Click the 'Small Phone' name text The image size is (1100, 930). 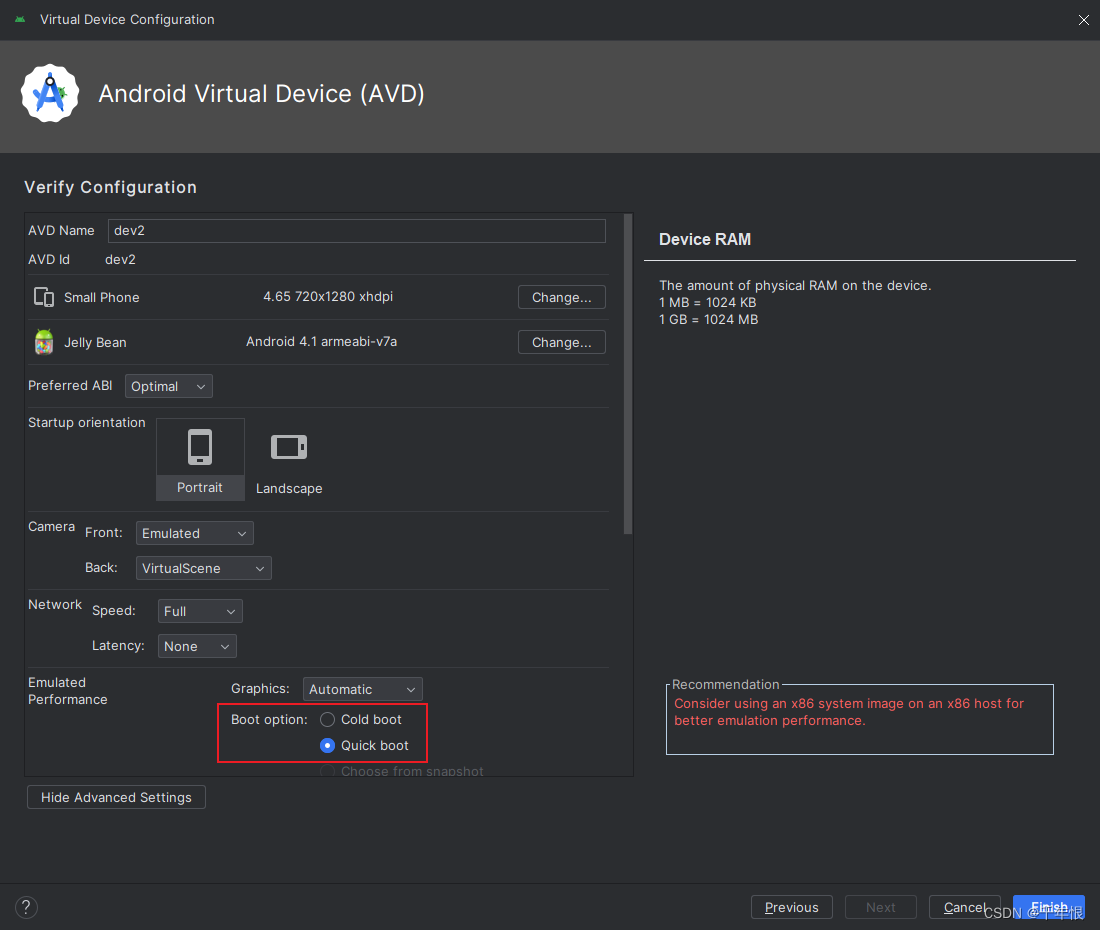[x=102, y=297]
